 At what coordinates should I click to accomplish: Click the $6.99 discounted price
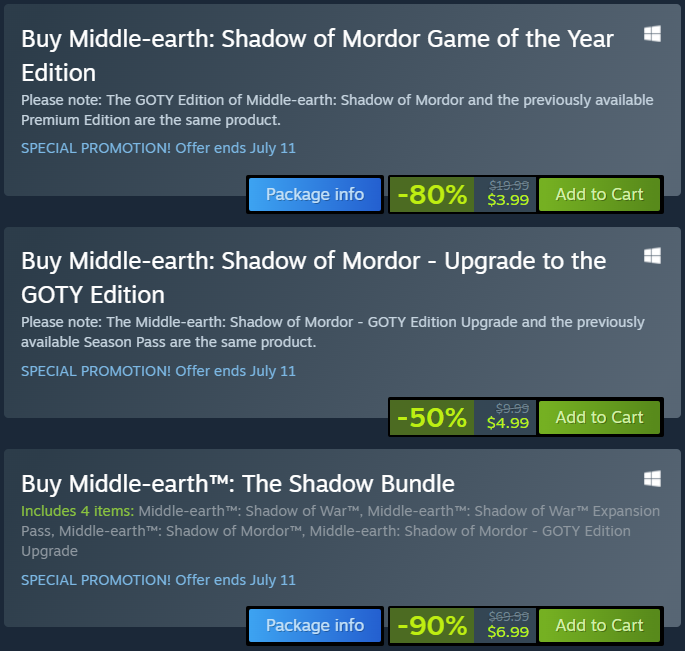(508, 632)
